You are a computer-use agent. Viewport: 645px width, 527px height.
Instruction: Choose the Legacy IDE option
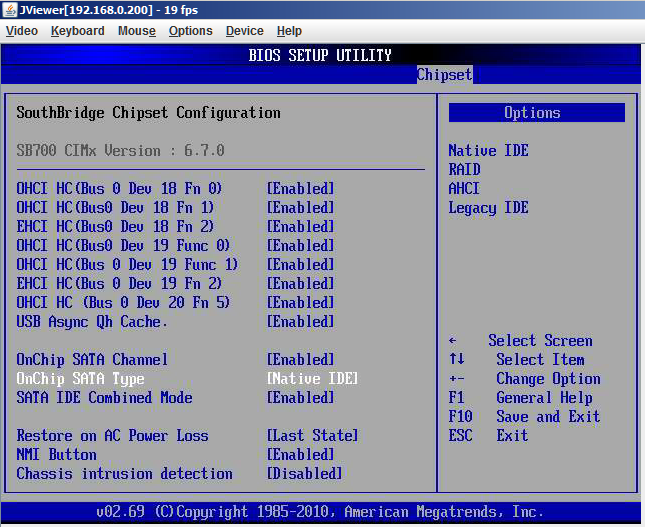pos(488,208)
